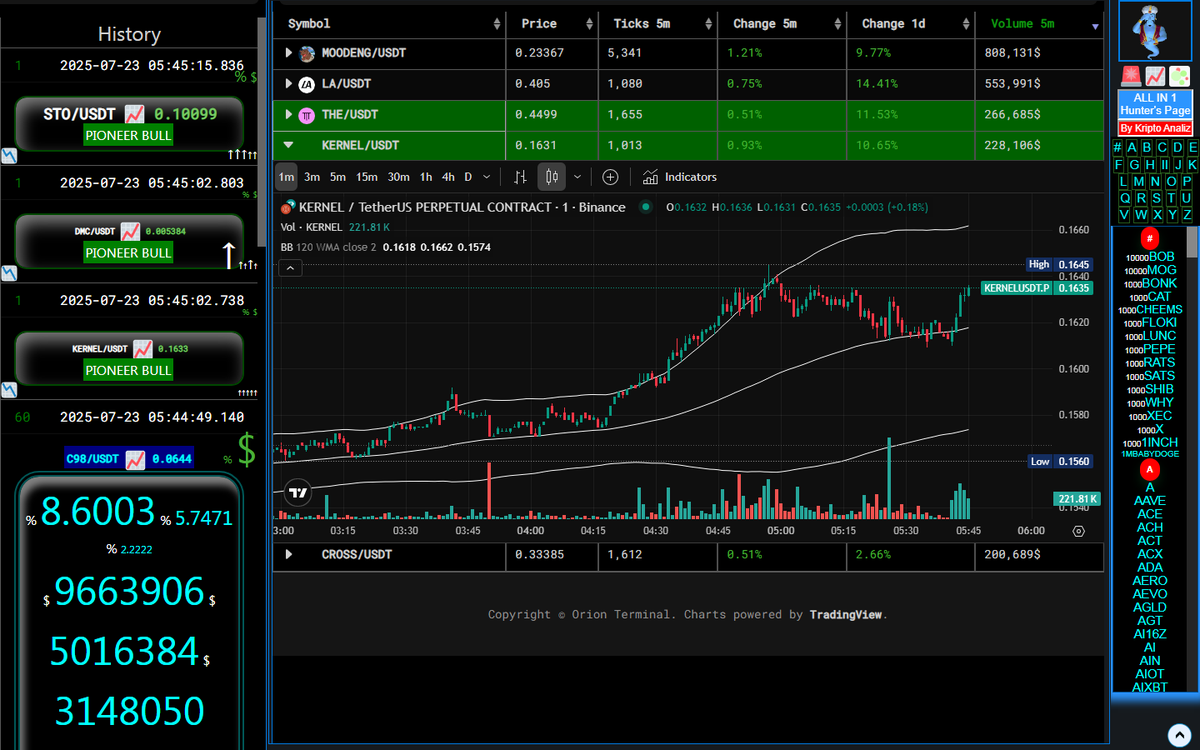Select AAVE from the coin list

(1150, 500)
